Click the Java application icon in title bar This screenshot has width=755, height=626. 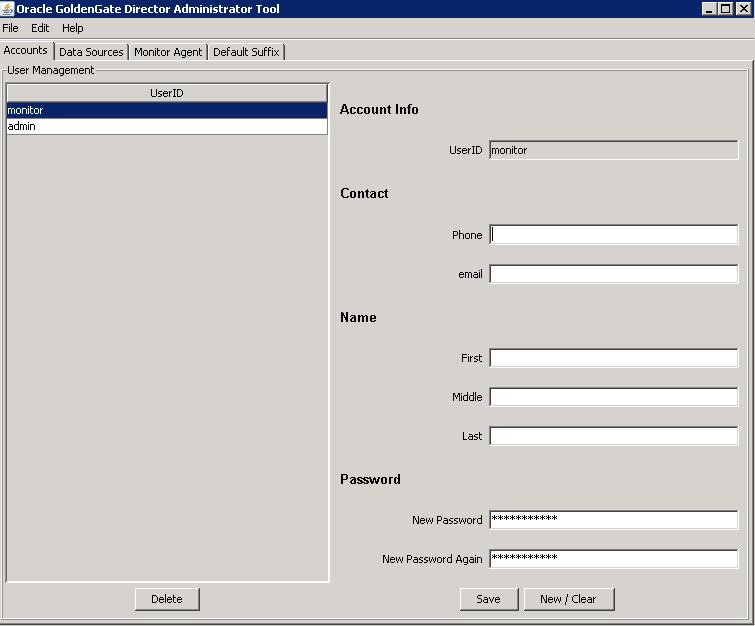tap(8, 9)
